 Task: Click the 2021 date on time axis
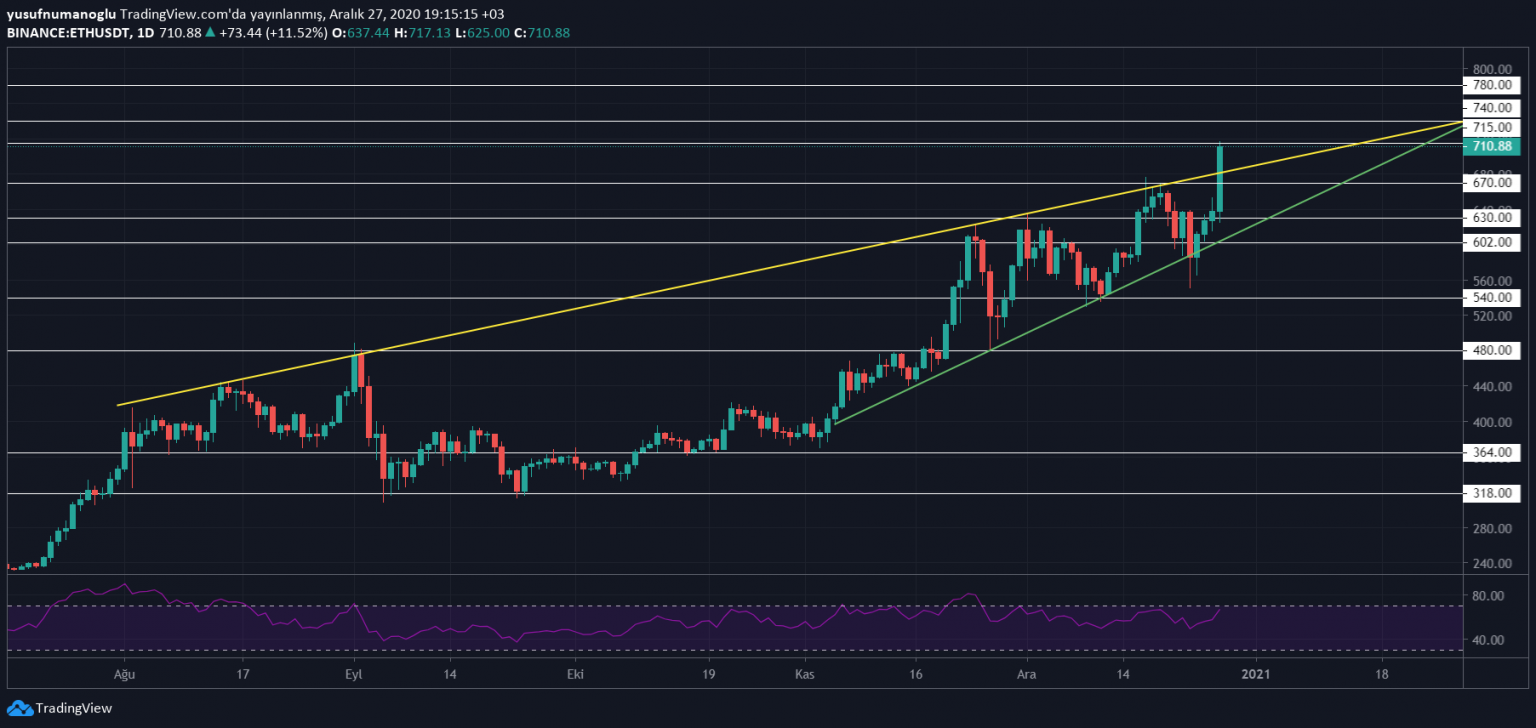tap(1255, 674)
